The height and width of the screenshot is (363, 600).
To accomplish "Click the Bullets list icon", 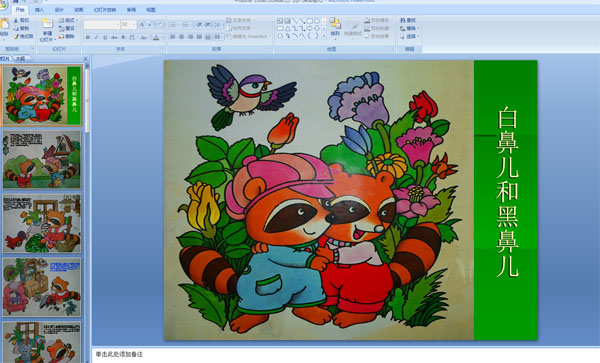I will [174, 24].
